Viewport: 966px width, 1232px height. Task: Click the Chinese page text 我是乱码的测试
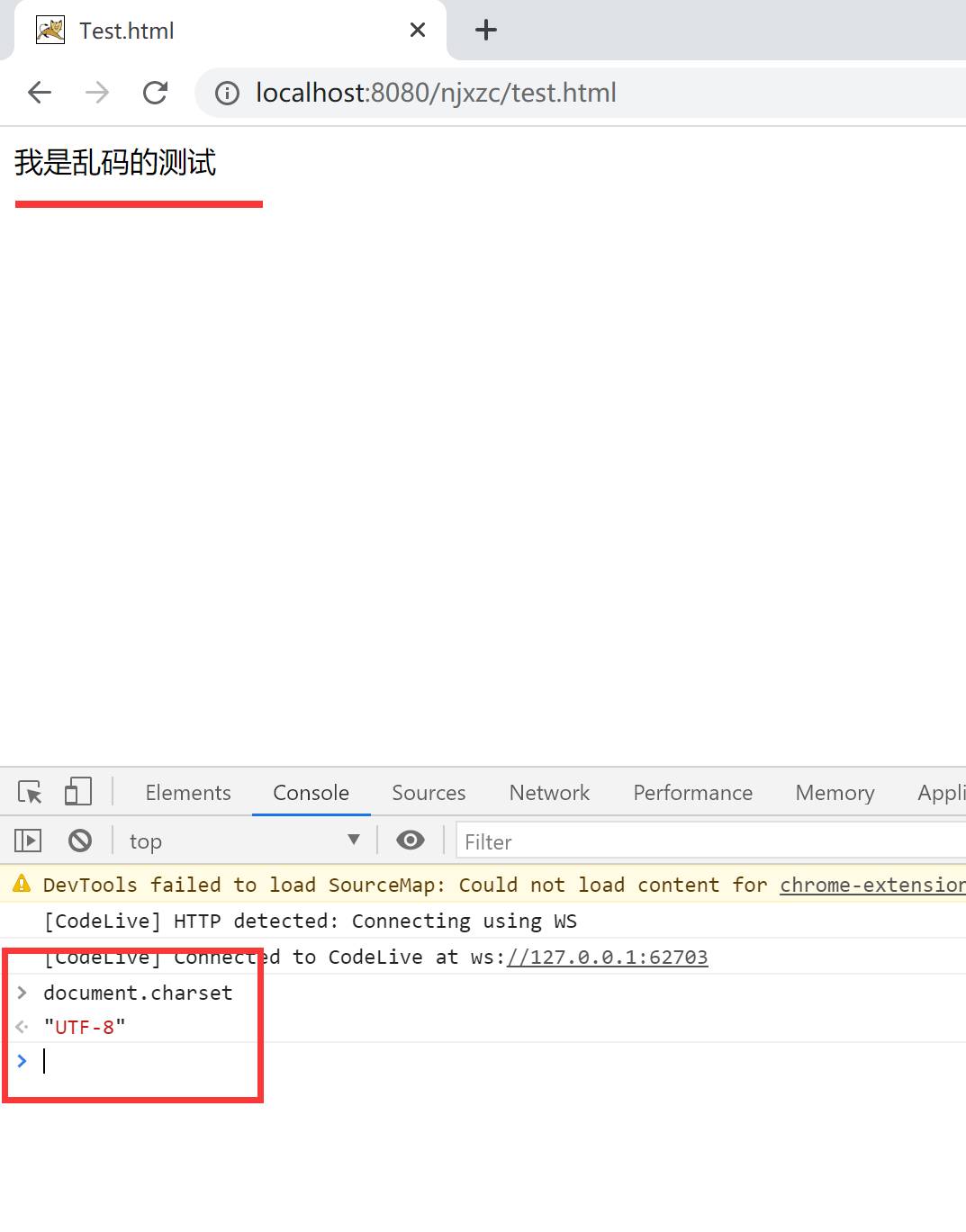(x=115, y=163)
